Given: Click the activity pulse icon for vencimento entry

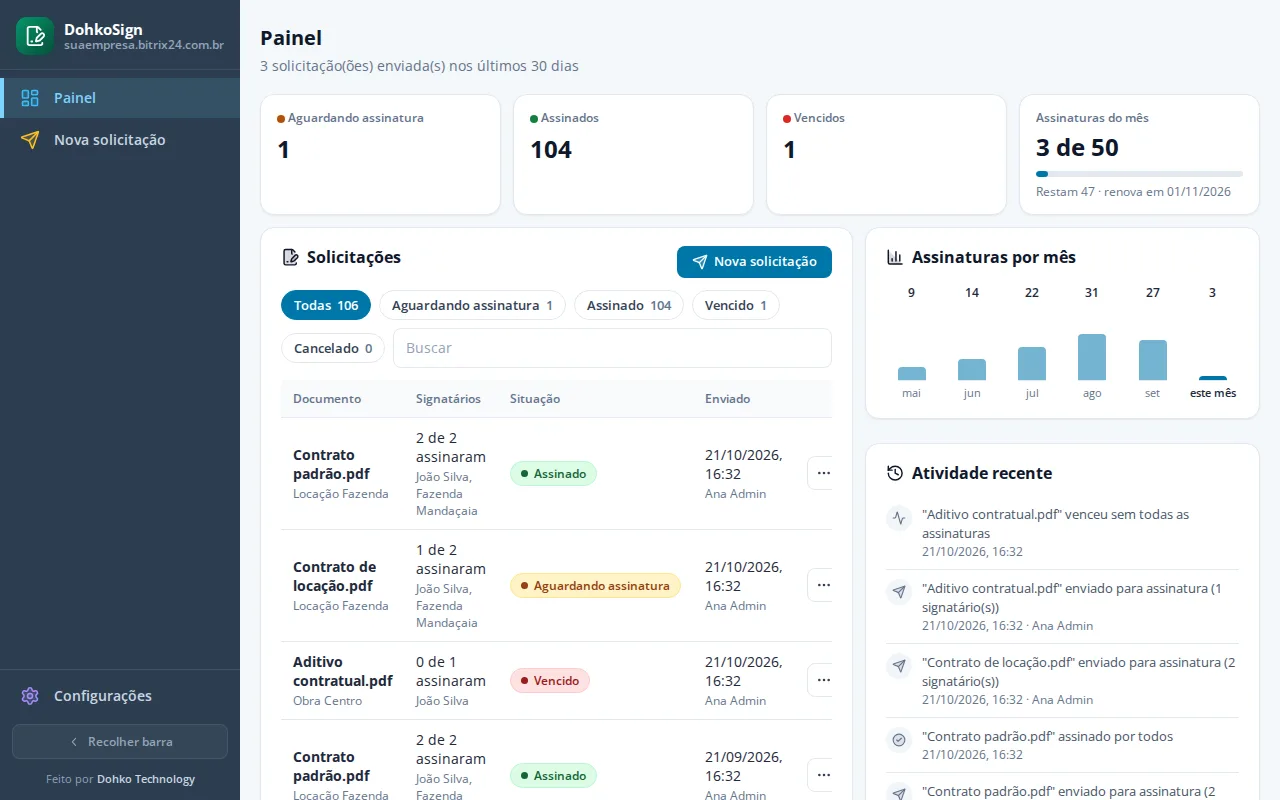Looking at the screenshot, I should coord(899,518).
